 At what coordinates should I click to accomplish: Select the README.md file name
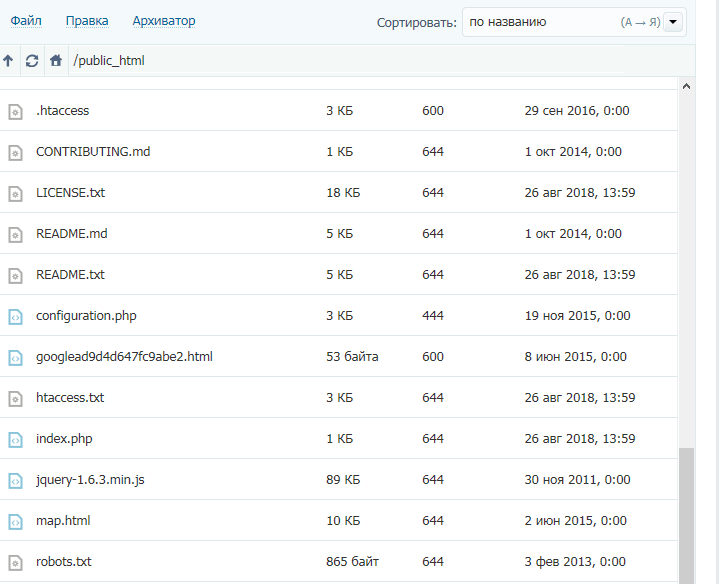point(71,234)
